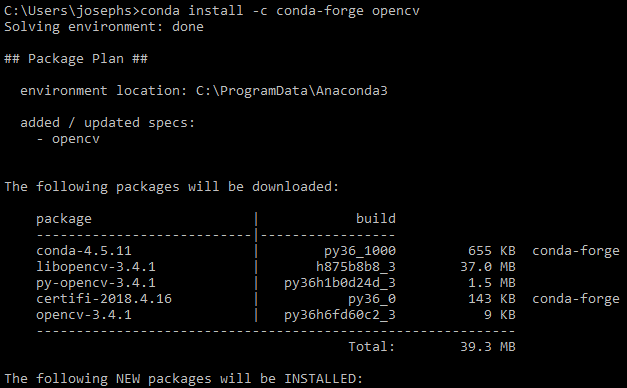Image resolution: width=627 pixels, height=388 pixels.
Task: Click the conda-forge channel beside certifi
Action: tap(576, 299)
